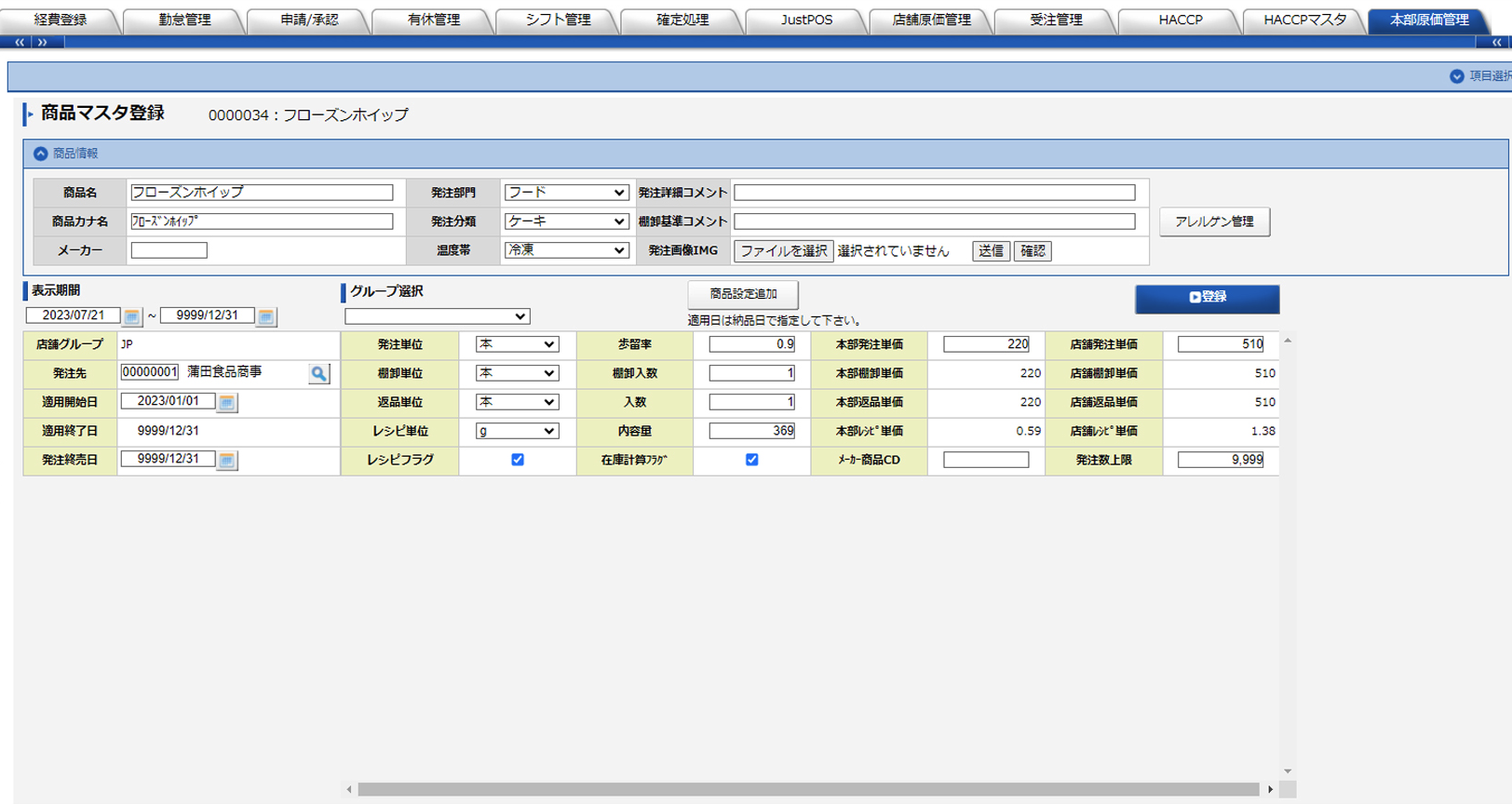Click tab strip scroll-left double arrow
This screenshot has width=1512, height=804.
coord(20,42)
